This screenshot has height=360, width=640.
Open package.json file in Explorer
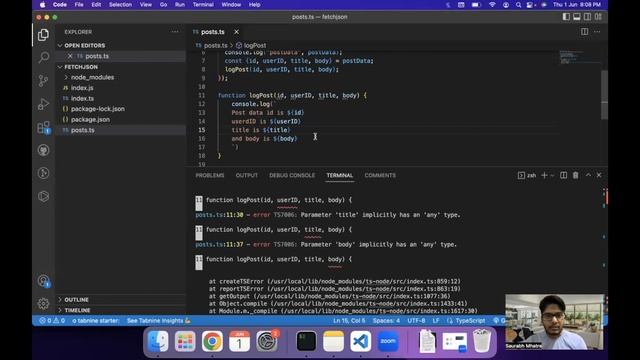(90, 120)
